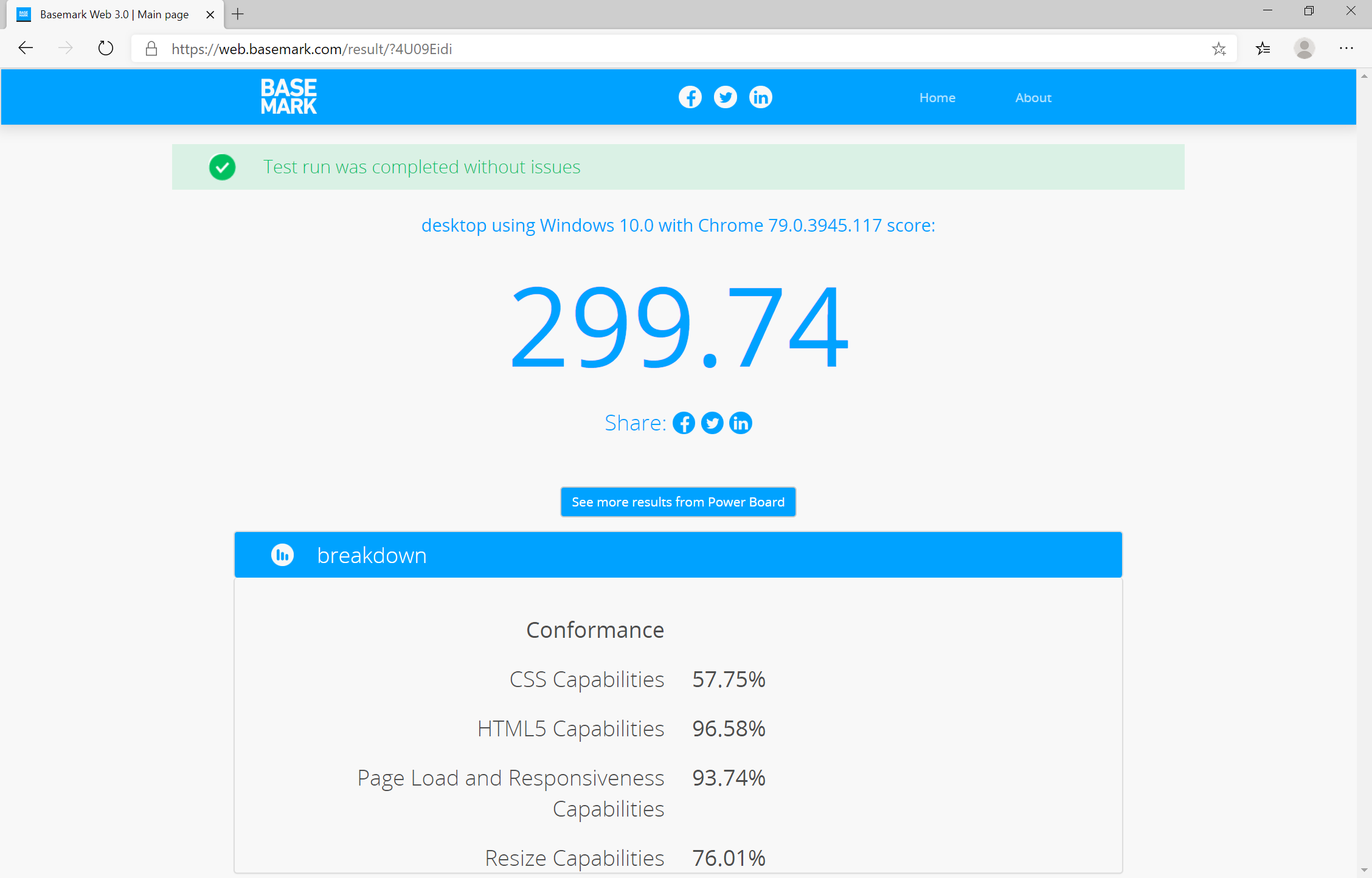
Task: Click the 299.74 score value
Action: [x=679, y=328]
